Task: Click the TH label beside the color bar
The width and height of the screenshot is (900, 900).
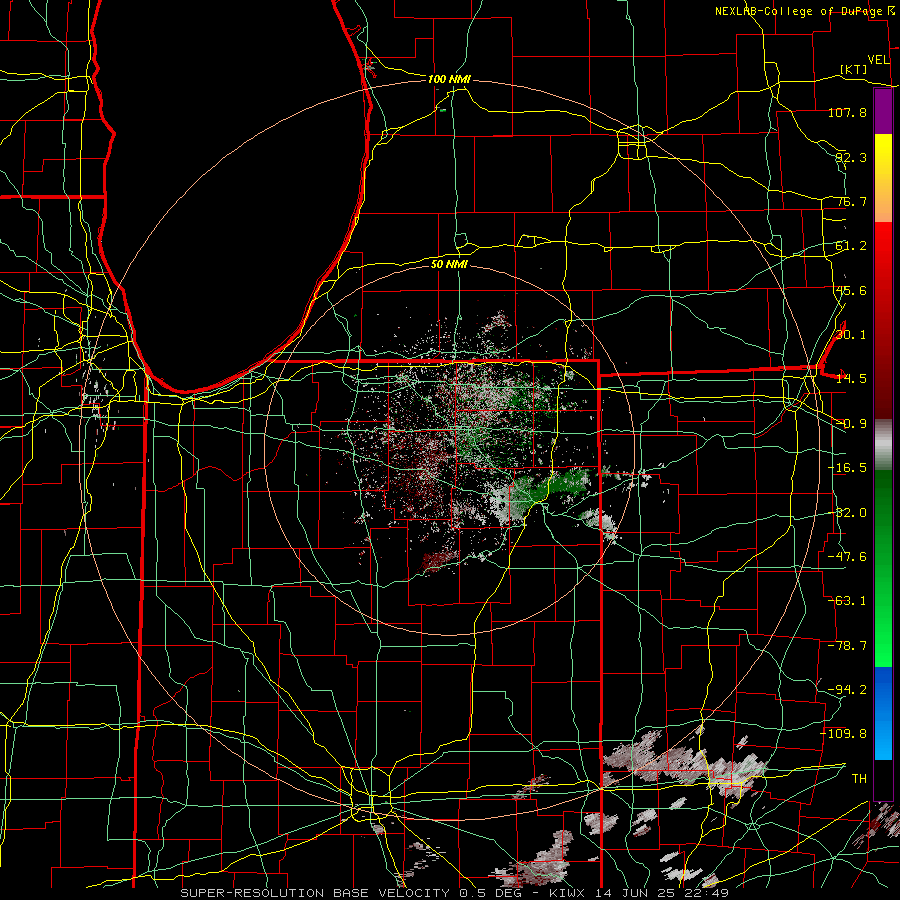Action: (x=859, y=779)
